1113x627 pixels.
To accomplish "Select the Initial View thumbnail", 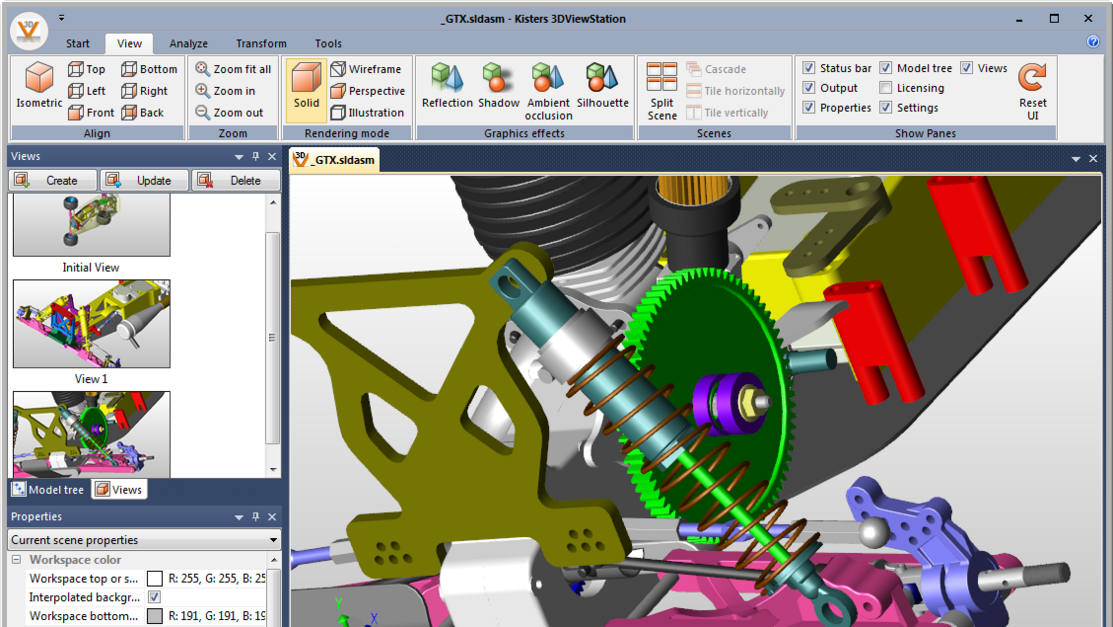I will (x=92, y=225).
